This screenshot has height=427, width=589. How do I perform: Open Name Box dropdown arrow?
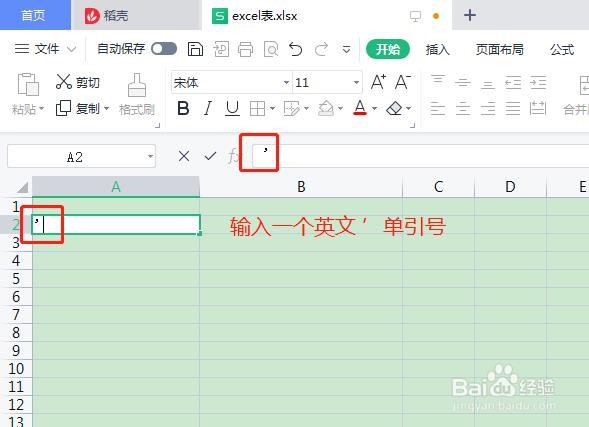pos(150,156)
